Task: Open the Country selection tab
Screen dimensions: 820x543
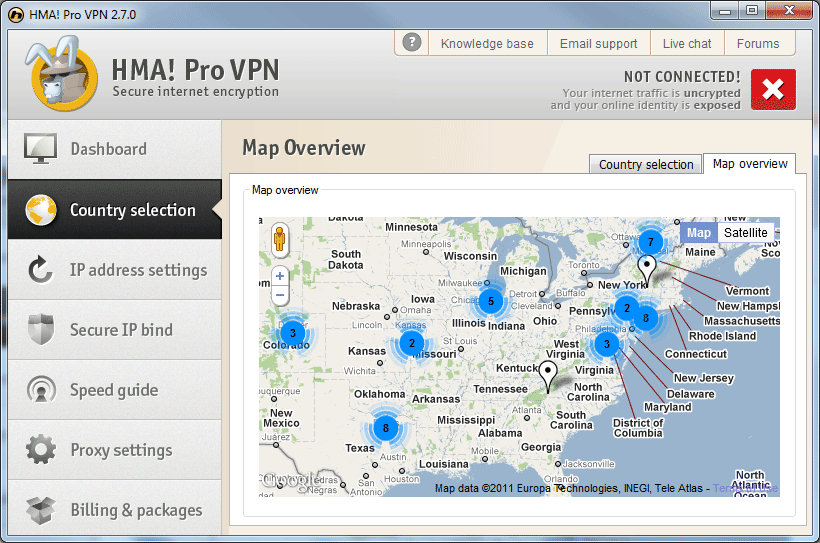Action: 645,164
